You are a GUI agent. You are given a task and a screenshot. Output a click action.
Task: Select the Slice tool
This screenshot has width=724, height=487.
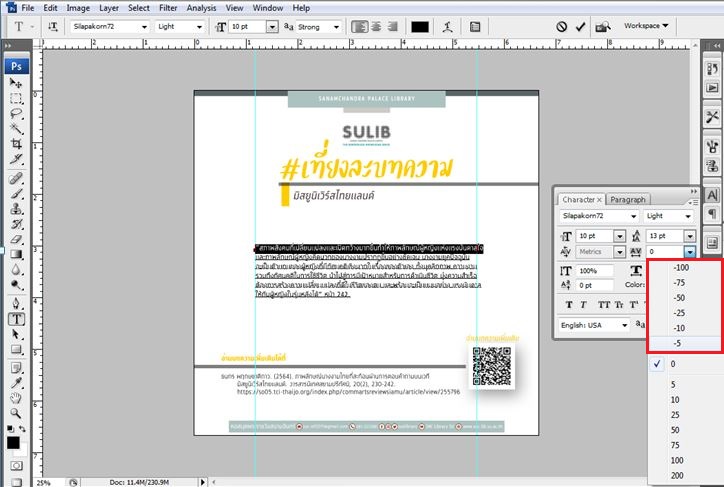click(x=16, y=159)
